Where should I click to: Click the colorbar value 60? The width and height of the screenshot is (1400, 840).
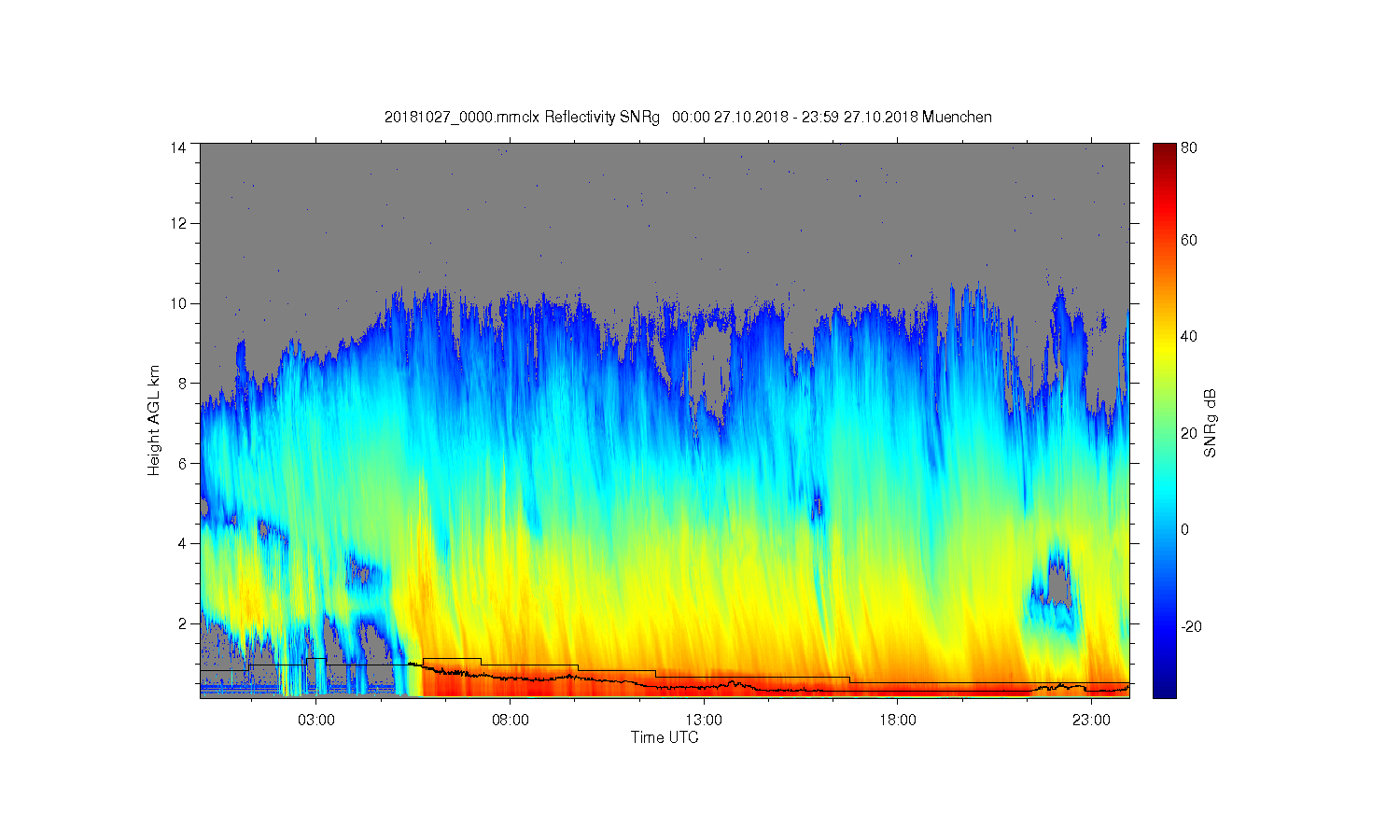coord(1189,240)
